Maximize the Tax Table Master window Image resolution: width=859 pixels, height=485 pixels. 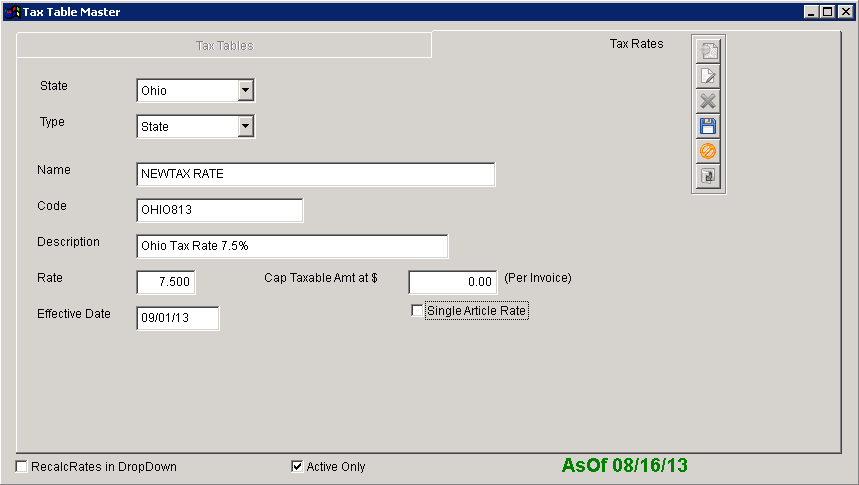[827, 12]
